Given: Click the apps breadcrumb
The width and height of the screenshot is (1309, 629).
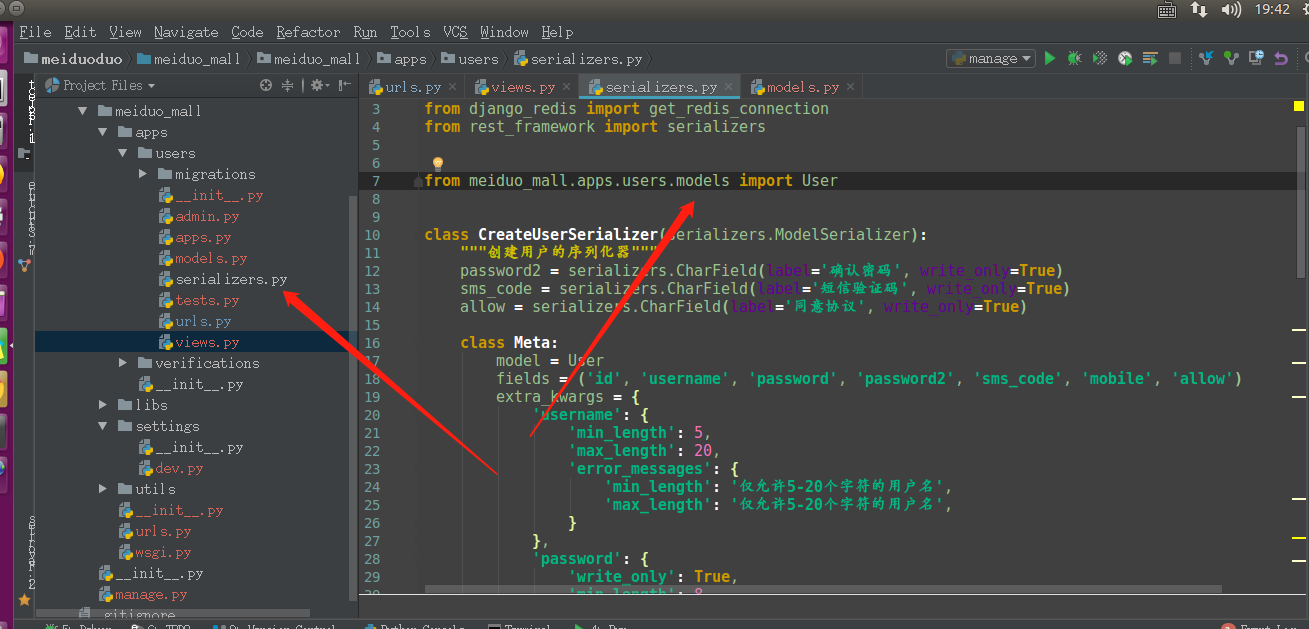Looking at the screenshot, I should pos(402,59).
